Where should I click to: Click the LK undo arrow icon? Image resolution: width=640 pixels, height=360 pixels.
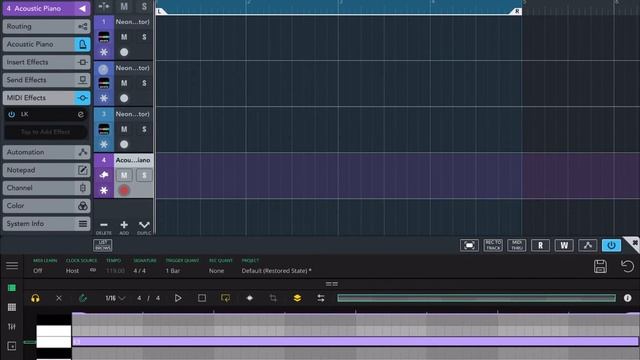[627, 266]
